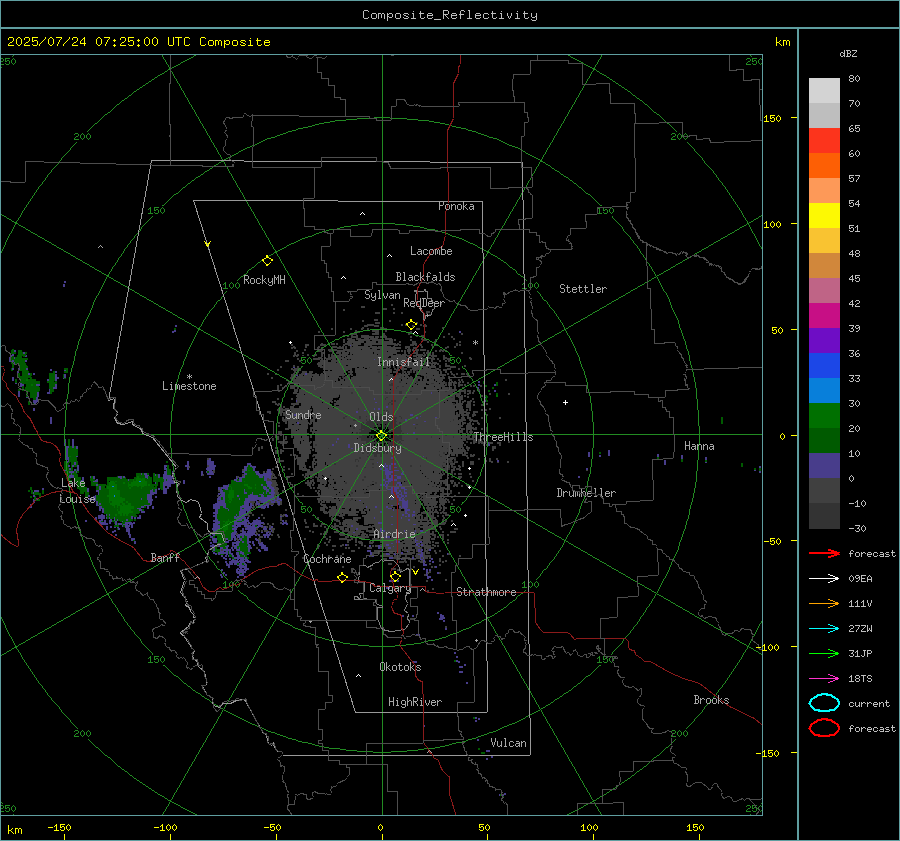Click the Hanna city label
Viewport: 900px width, 841px height.
(699, 446)
